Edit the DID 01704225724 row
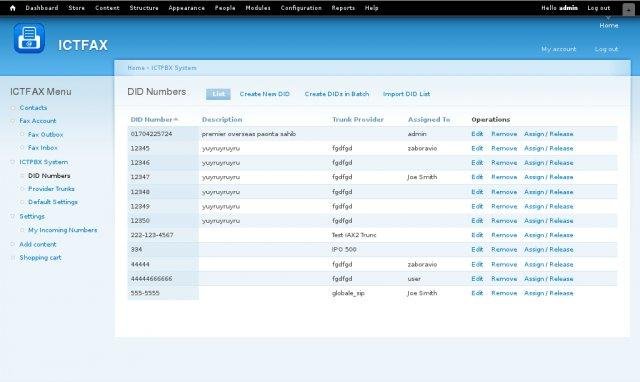Viewport: 640px width, 382px height. coord(477,134)
